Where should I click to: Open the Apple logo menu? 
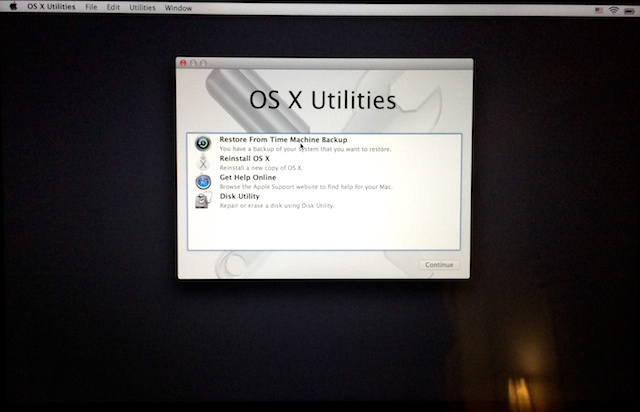[x=13, y=7]
